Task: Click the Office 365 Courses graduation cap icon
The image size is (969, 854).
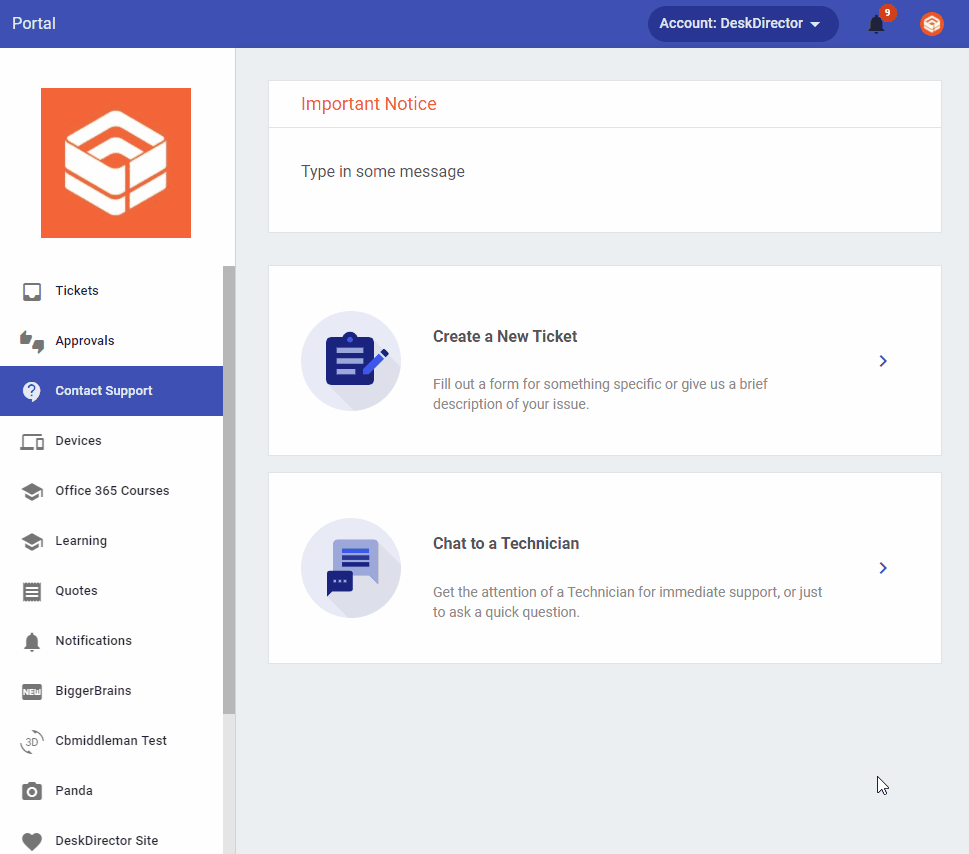Action: click(32, 492)
